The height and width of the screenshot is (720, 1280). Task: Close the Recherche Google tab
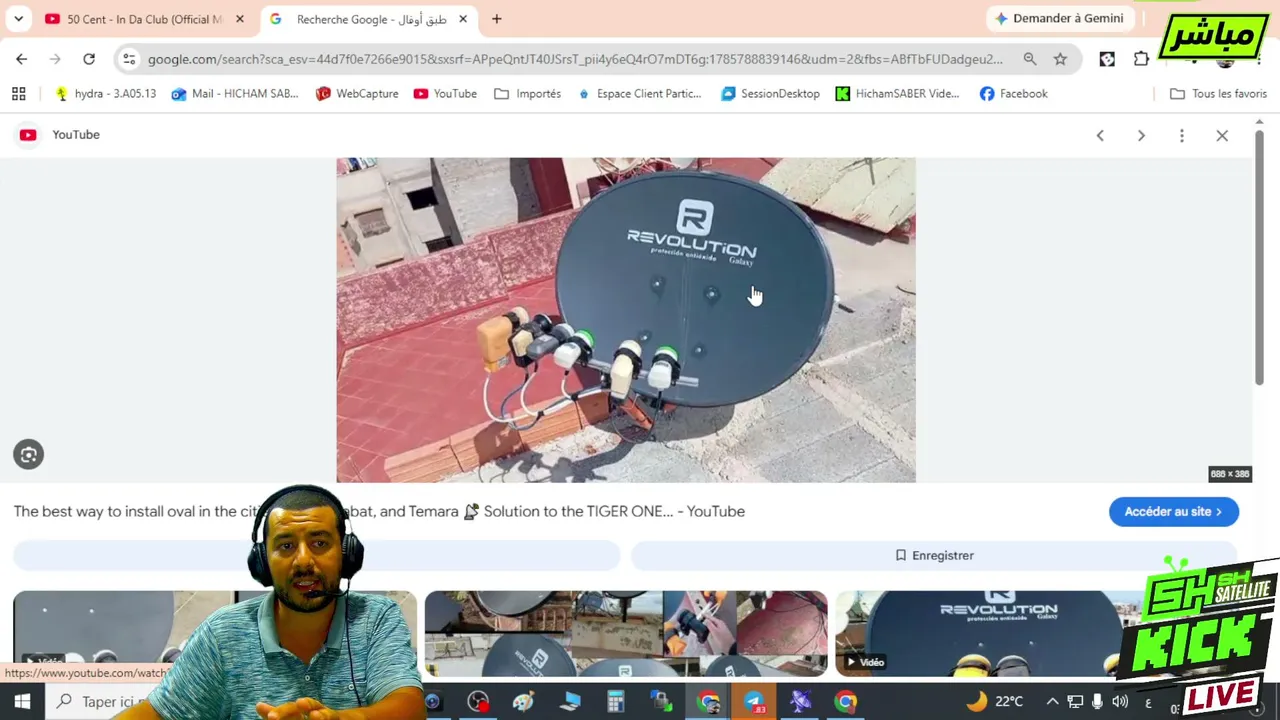[463, 19]
